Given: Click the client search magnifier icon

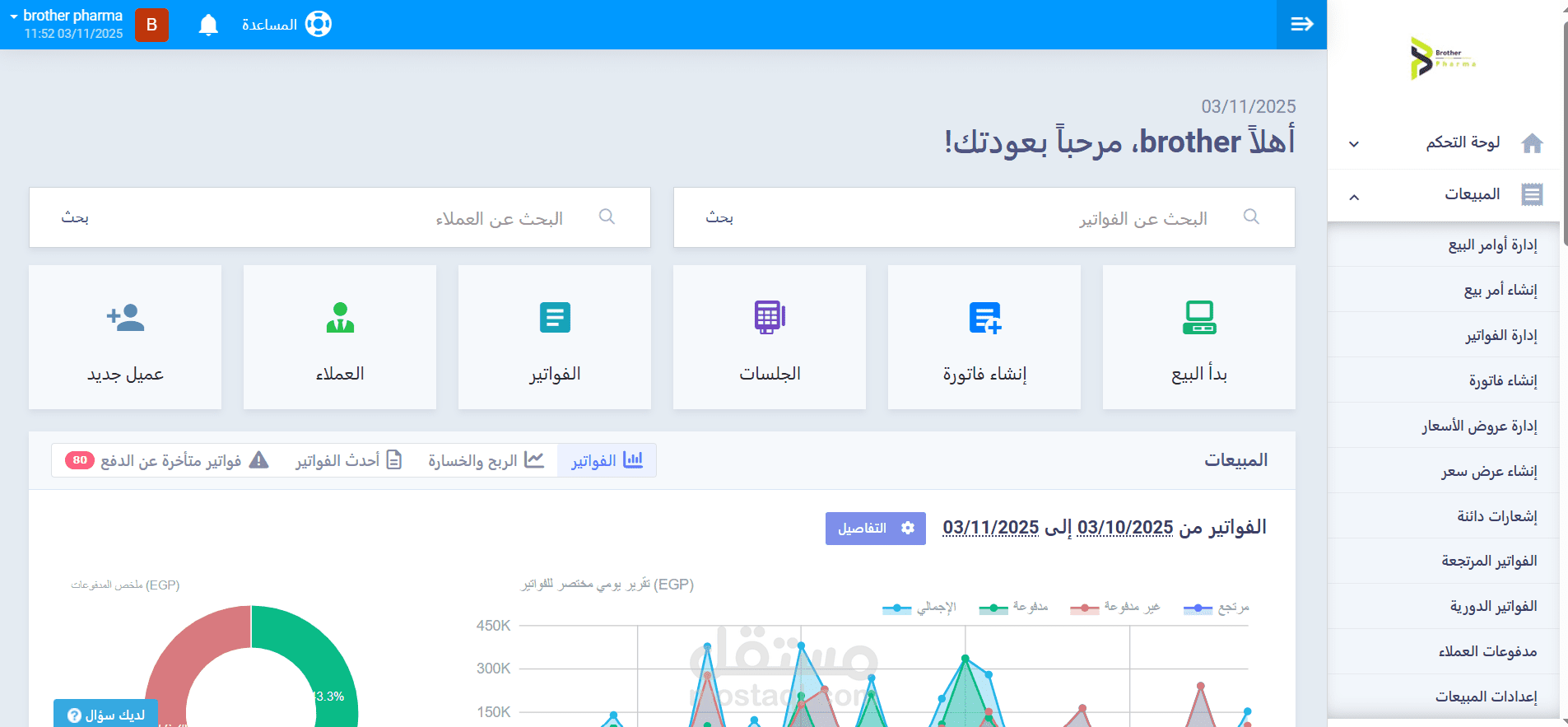Looking at the screenshot, I should point(607,217).
